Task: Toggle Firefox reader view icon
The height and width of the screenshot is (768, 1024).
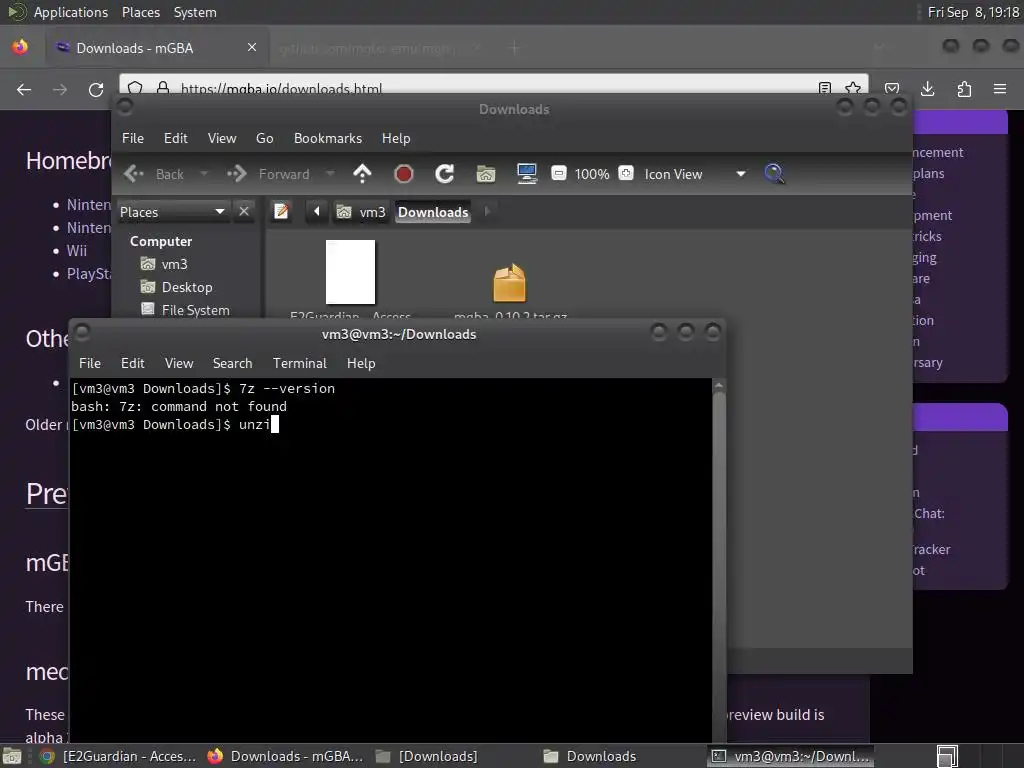Action: pos(825,88)
